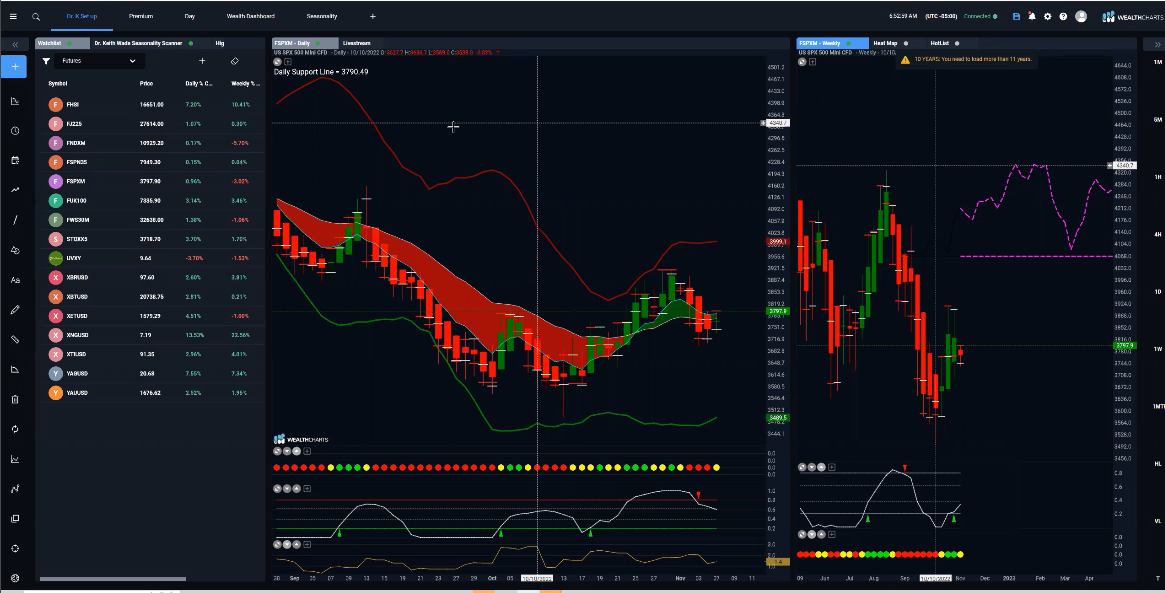
Task: Open the hamburger main menu
Action: 13,16
